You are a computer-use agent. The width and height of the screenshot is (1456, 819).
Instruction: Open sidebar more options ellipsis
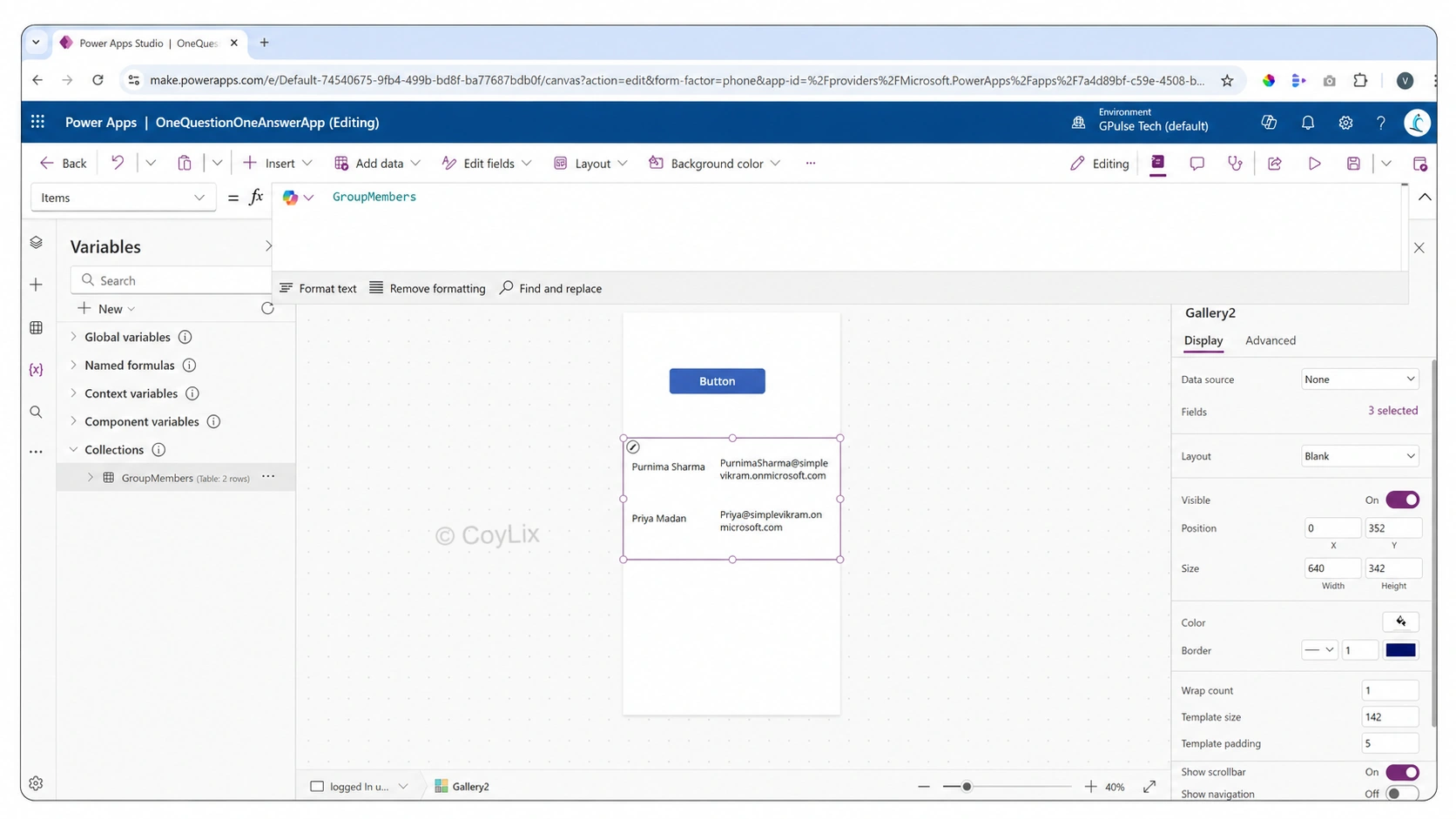(36, 452)
